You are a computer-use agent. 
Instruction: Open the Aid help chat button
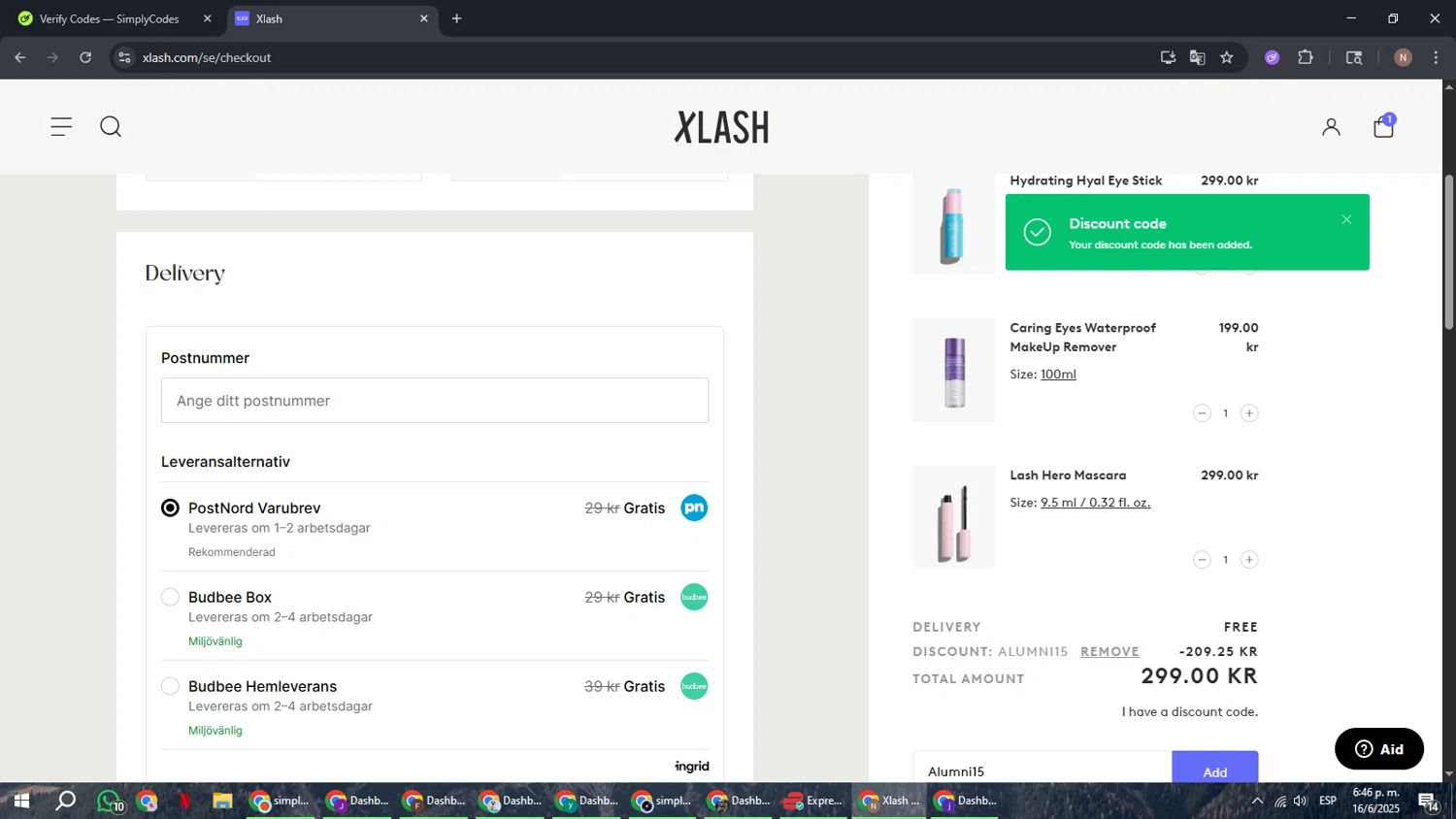coord(1379,749)
